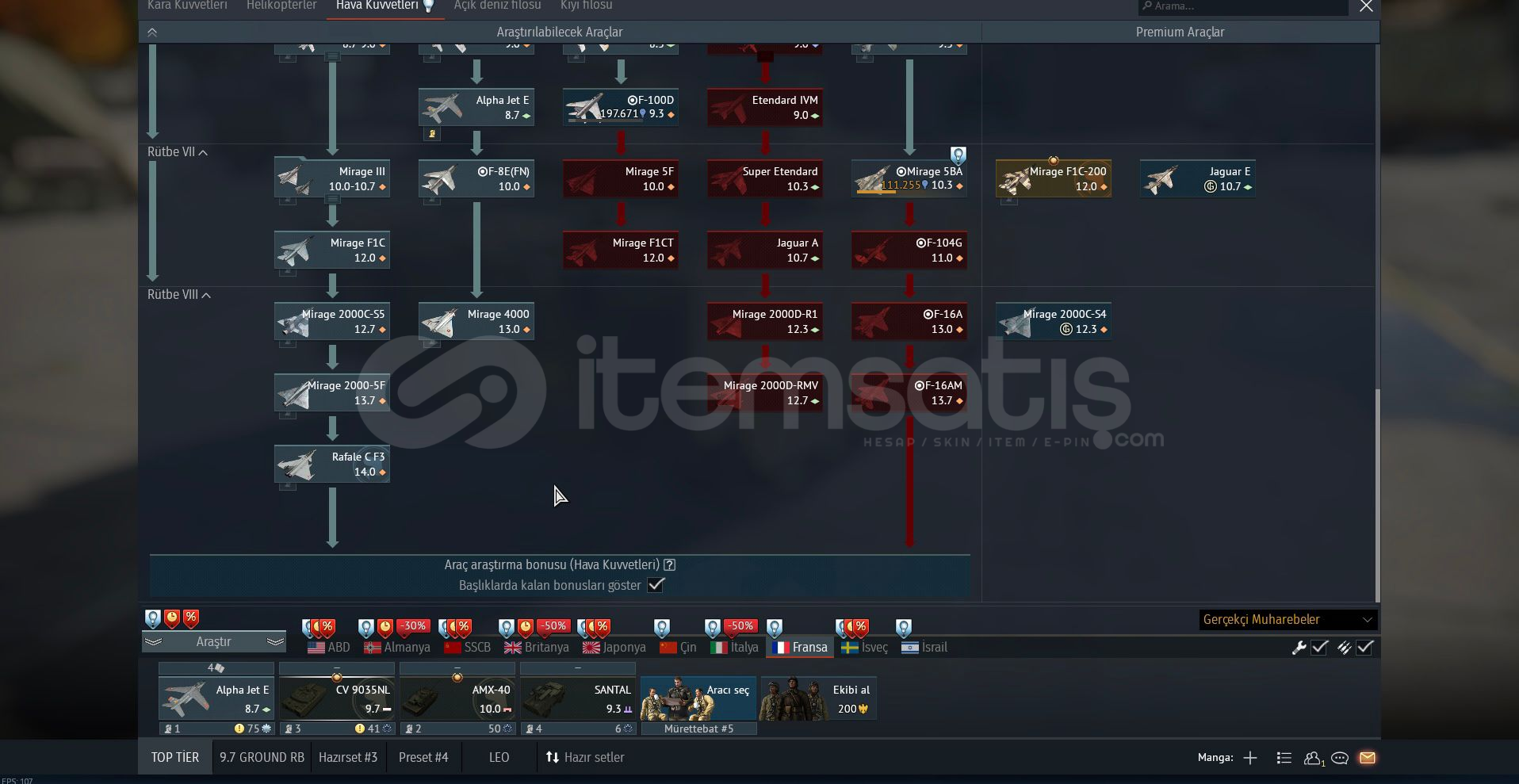
Task: Select the Mirage 2000-5F aircraft card
Action: click(332, 392)
